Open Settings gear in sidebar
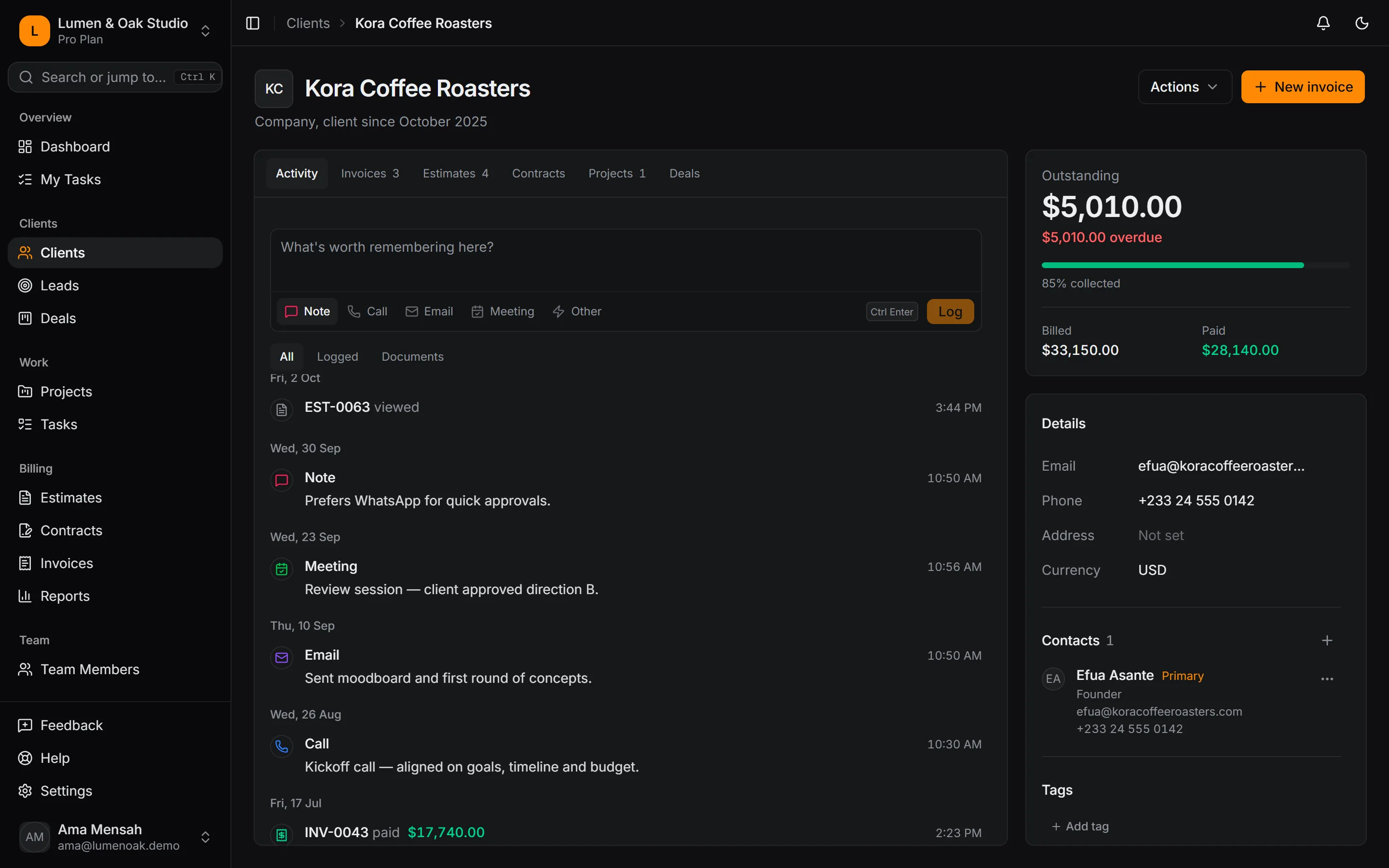This screenshot has height=868, width=1389. click(25, 790)
